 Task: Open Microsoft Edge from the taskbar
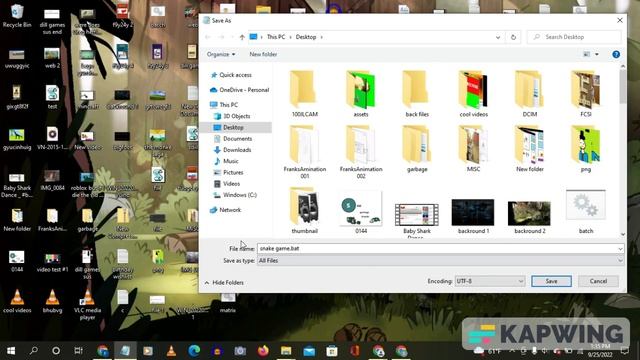(194, 351)
